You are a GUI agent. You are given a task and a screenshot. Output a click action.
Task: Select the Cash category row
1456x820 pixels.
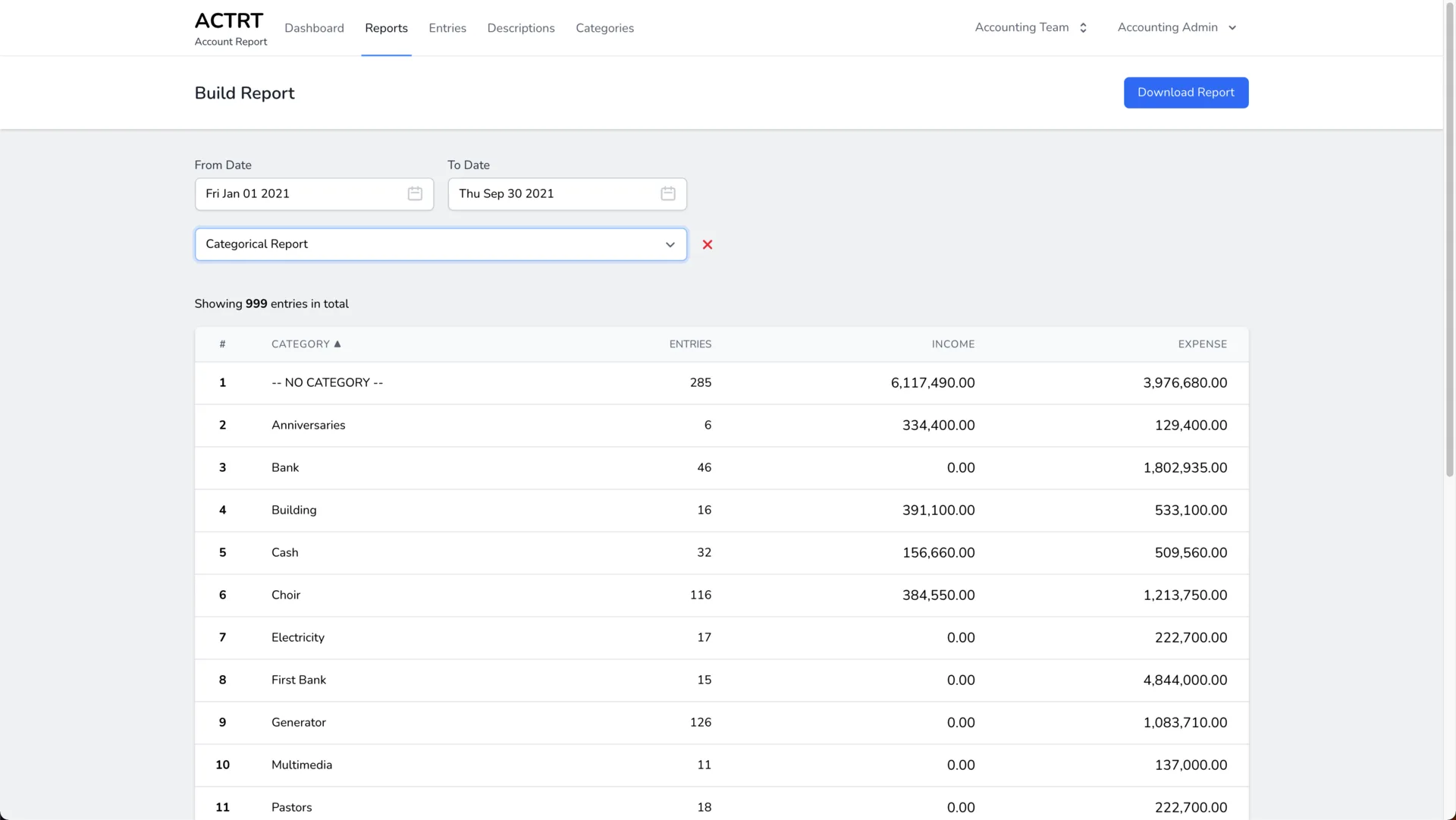(721, 553)
